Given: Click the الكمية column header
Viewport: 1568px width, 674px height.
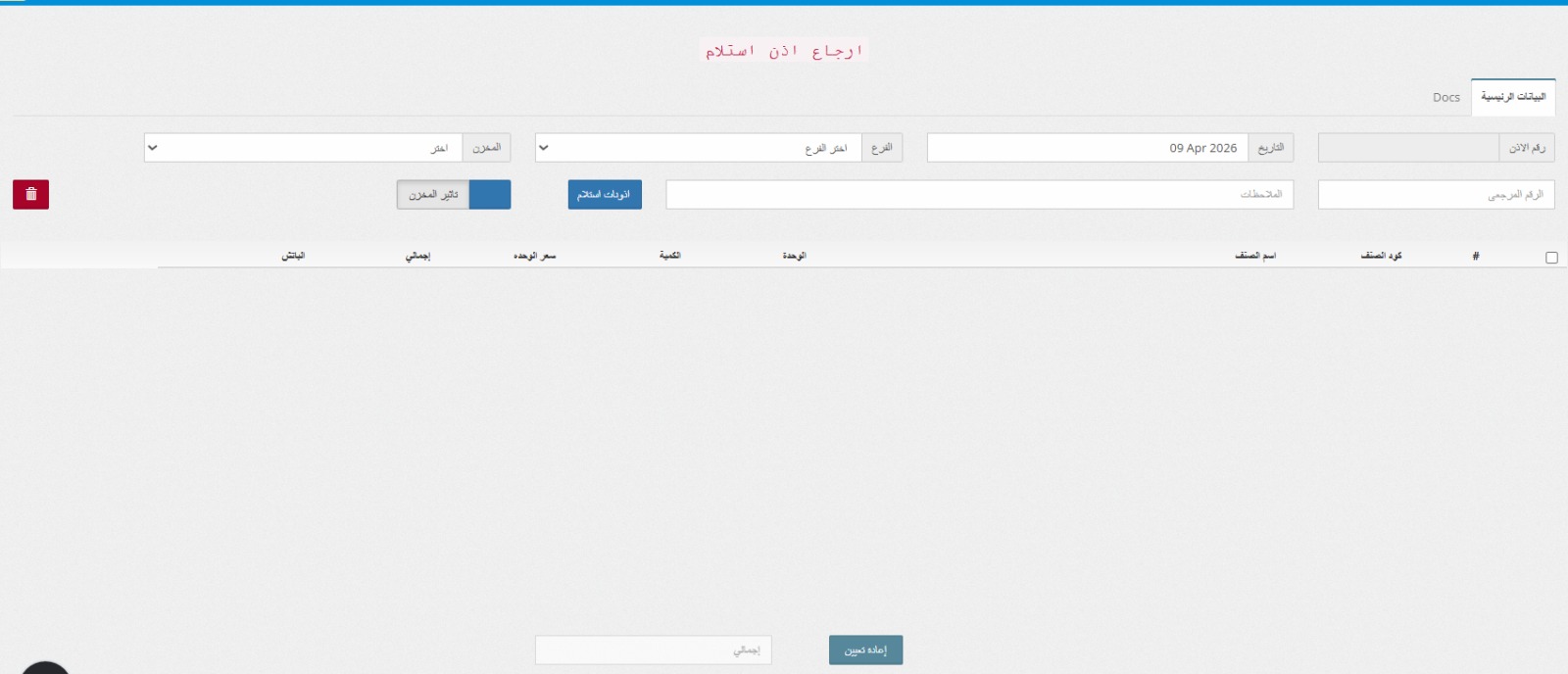Looking at the screenshot, I should pos(670,256).
